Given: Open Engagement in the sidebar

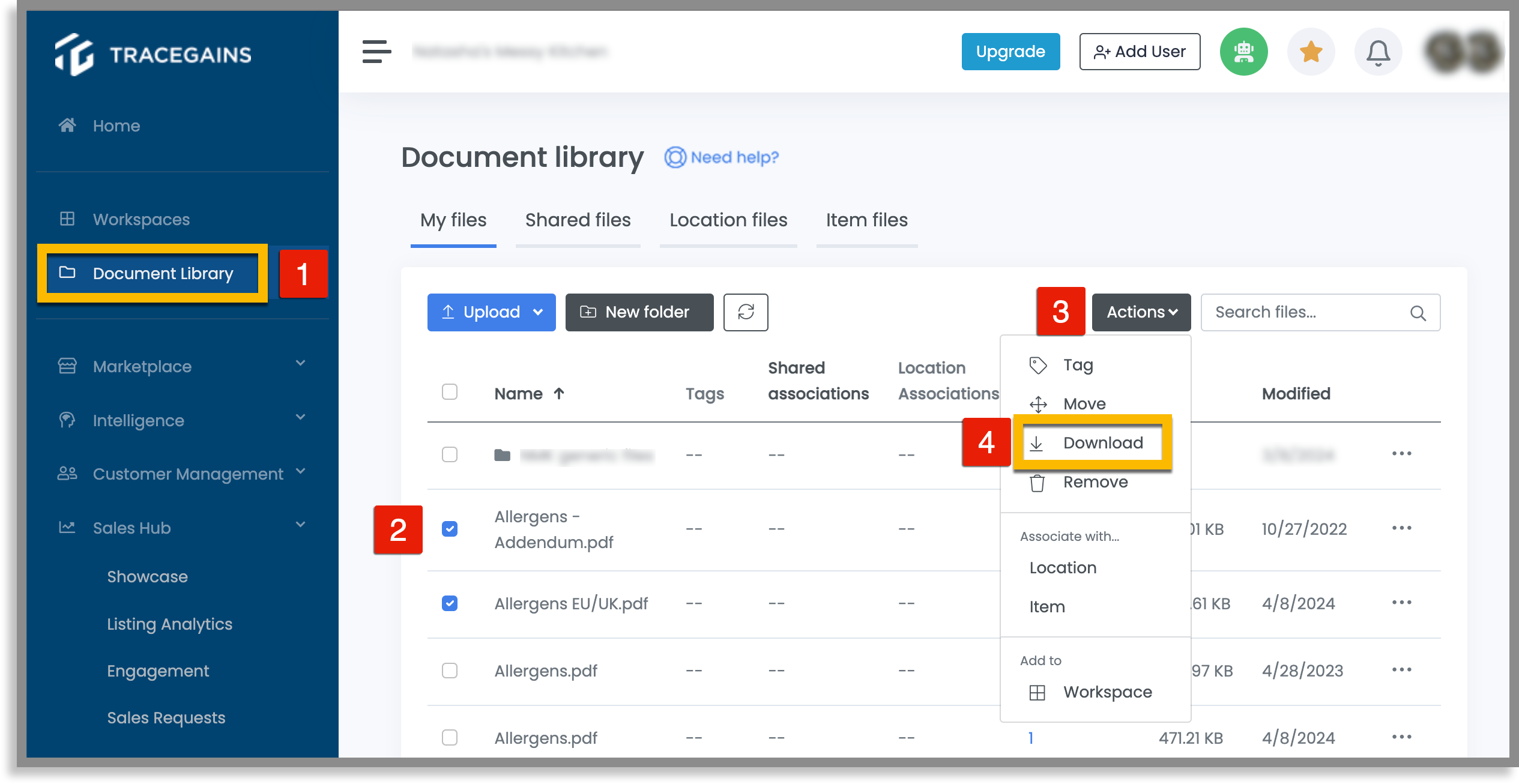Looking at the screenshot, I should coord(158,671).
